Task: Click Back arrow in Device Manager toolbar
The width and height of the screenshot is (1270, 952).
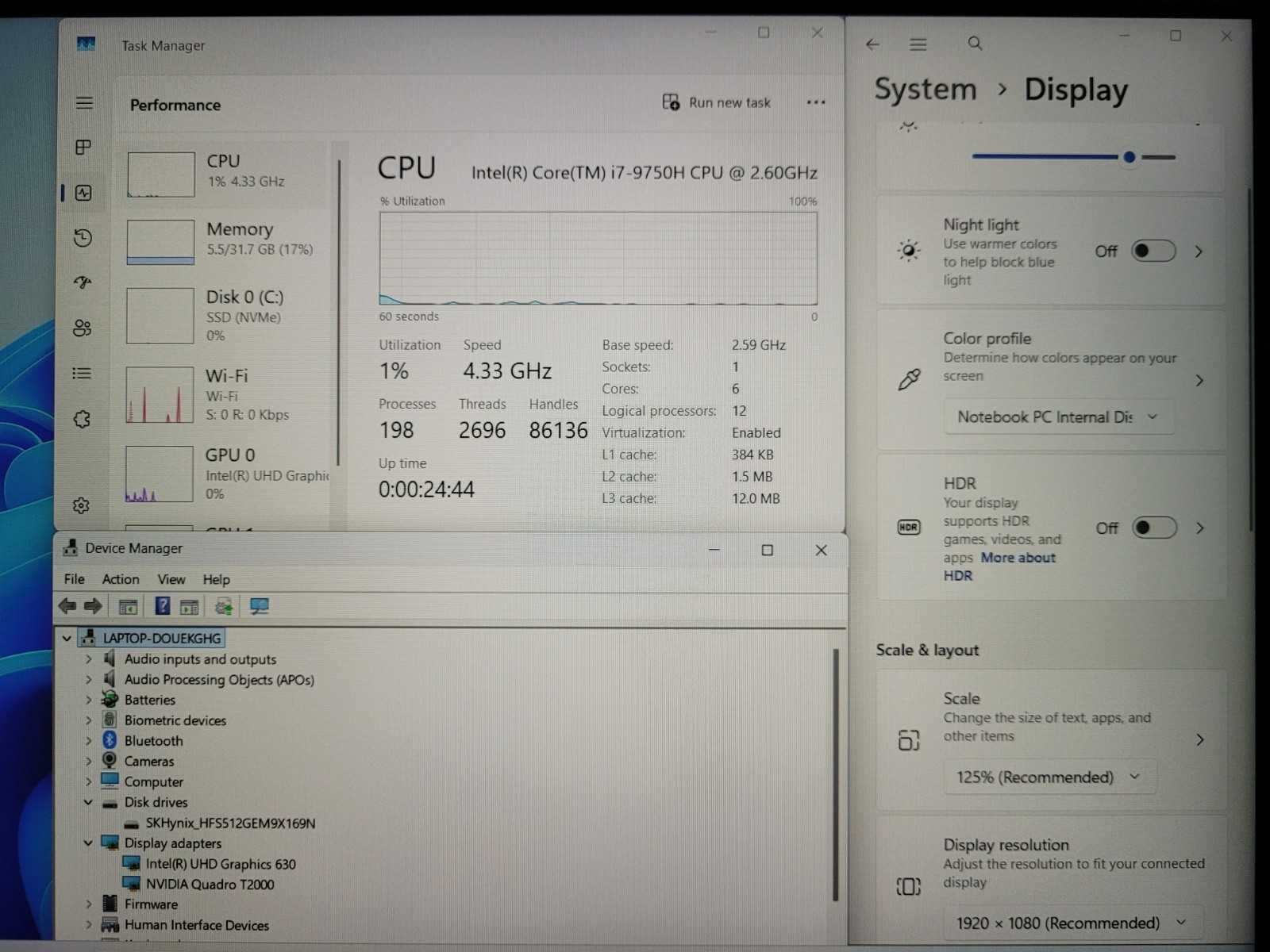Action: click(x=67, y=606)
